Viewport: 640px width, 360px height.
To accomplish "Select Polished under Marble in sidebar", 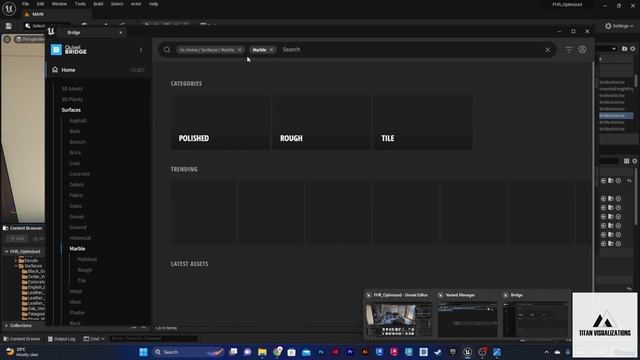I will (x=87, y=259).
